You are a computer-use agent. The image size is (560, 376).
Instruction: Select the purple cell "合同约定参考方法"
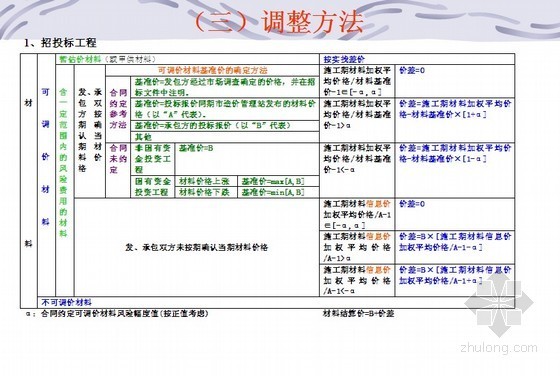point(118,109)
